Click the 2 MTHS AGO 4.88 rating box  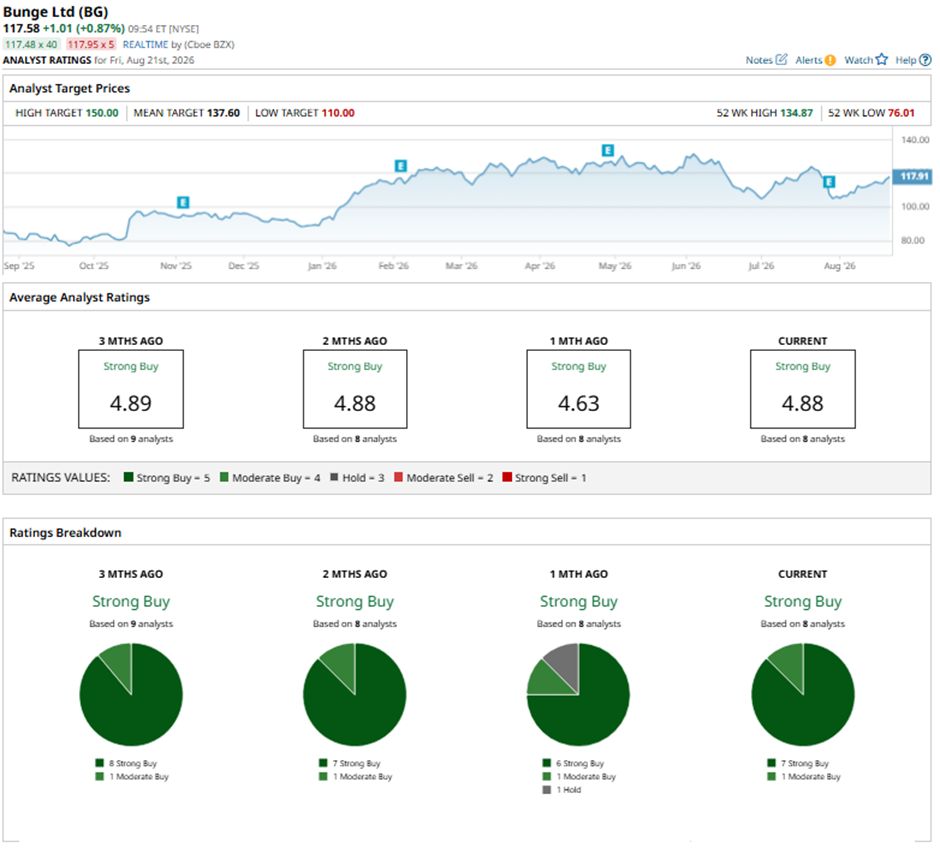pyautogui.click(x=355, y=389)
